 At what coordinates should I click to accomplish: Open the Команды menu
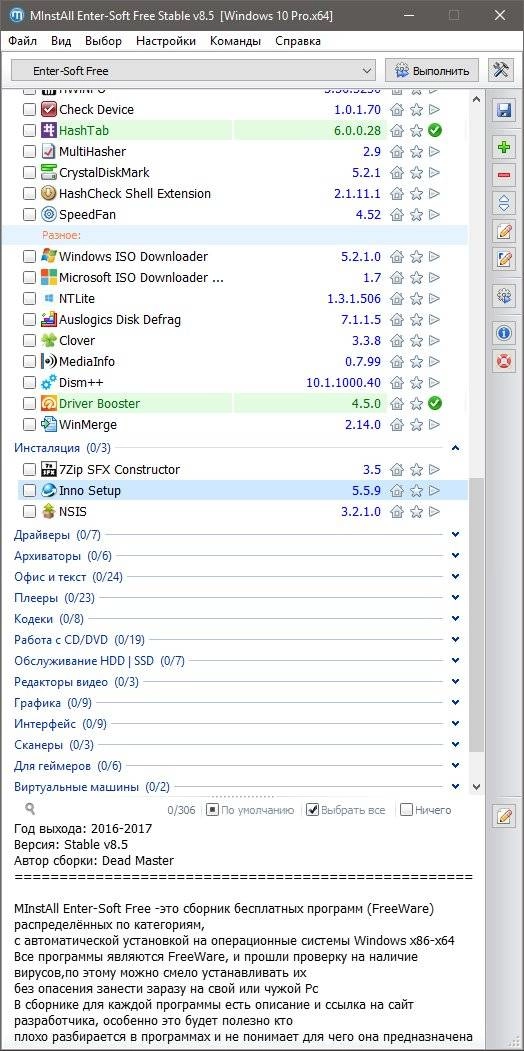(235, 41)
